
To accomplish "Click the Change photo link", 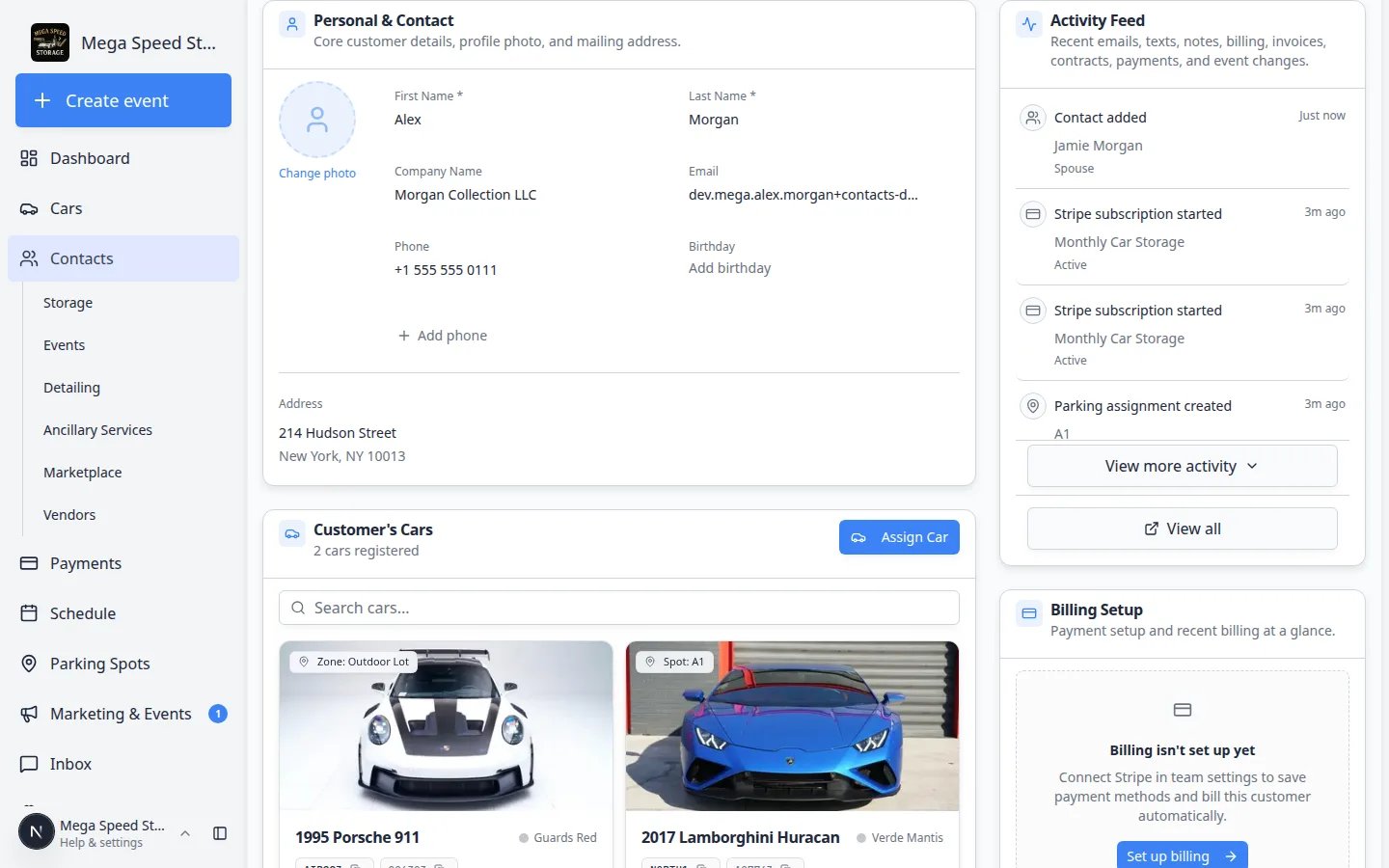I will tap(317, 174).
